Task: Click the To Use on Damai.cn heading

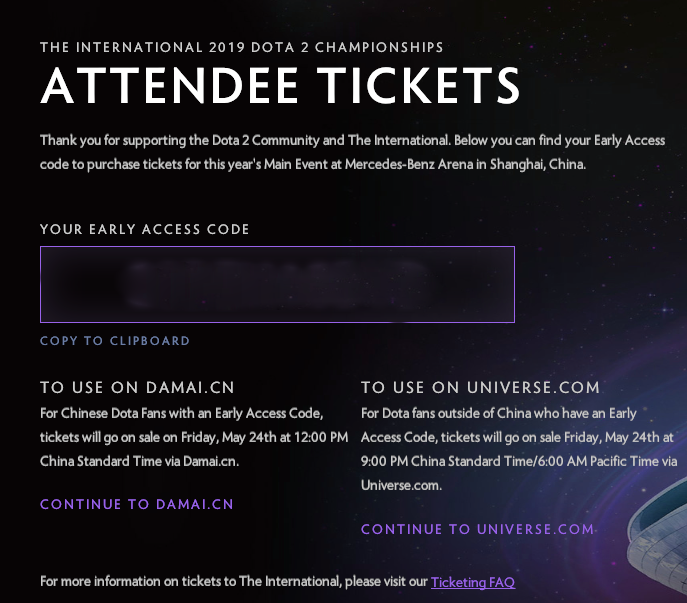Action: (x=137, y=387)
